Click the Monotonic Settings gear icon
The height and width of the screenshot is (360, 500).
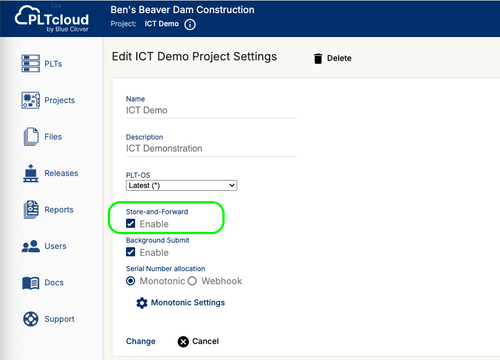(x=142, y=303)
